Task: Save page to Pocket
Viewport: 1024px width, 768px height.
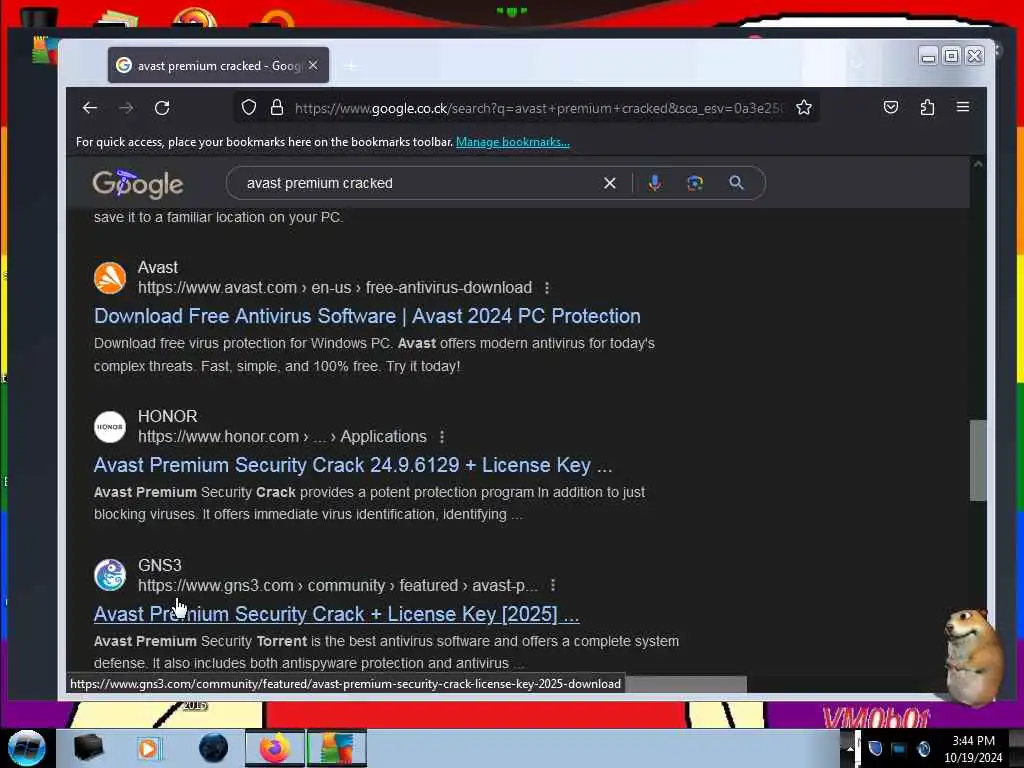Action: [891, 107]
